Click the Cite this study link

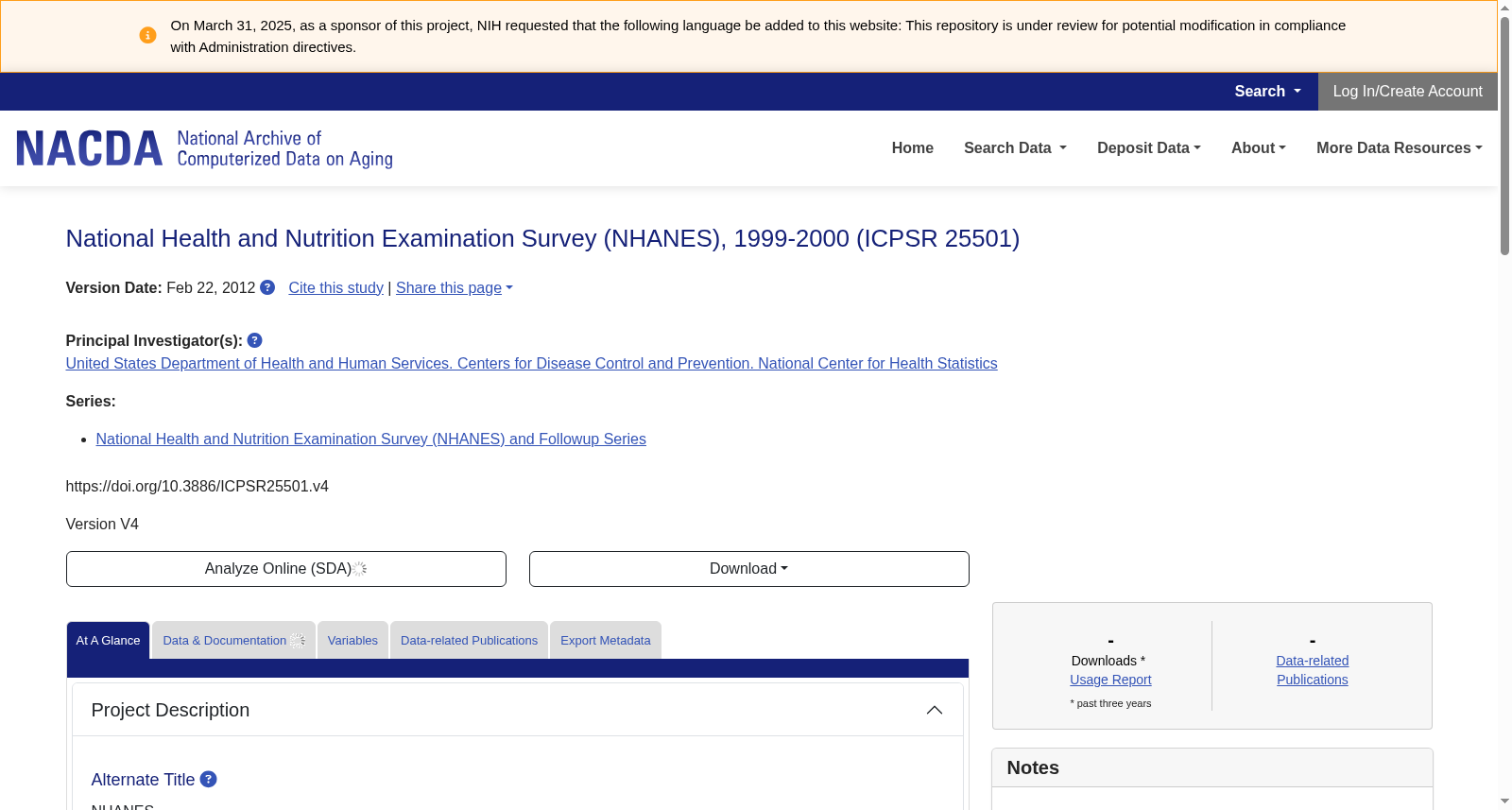point(336,288)
